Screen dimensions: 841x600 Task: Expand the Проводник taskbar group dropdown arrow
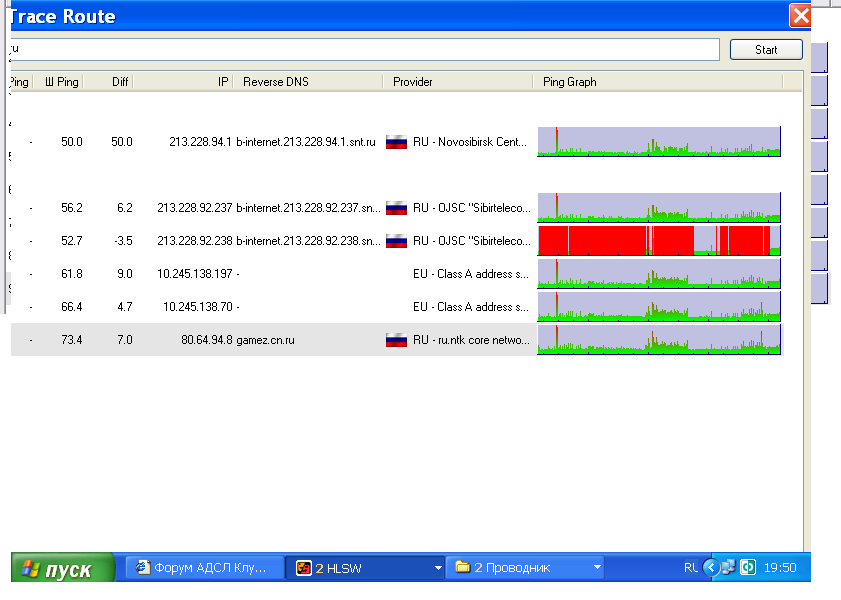pos(597,568)
